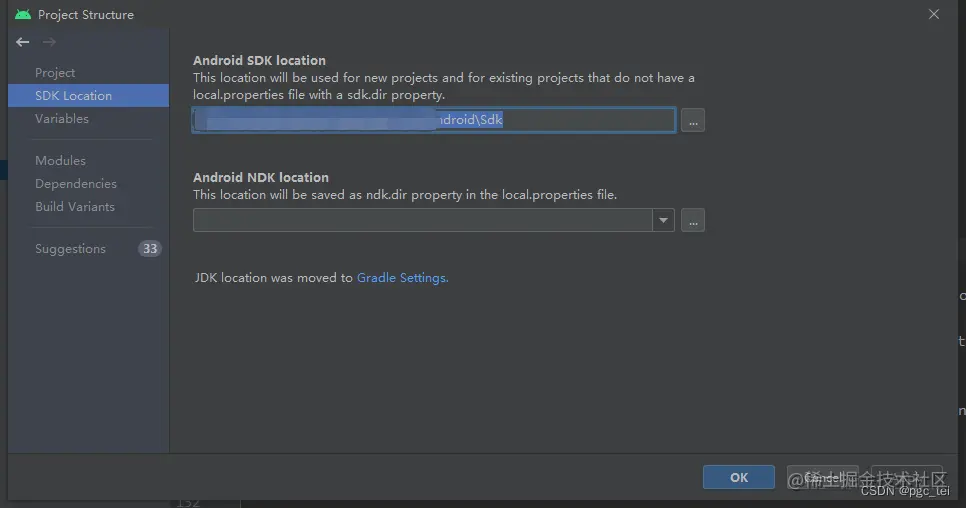Viewport: 966px width, 508px height.
Task: Expand the Android NDK location dropdown arrow
Action: (664, 220)
